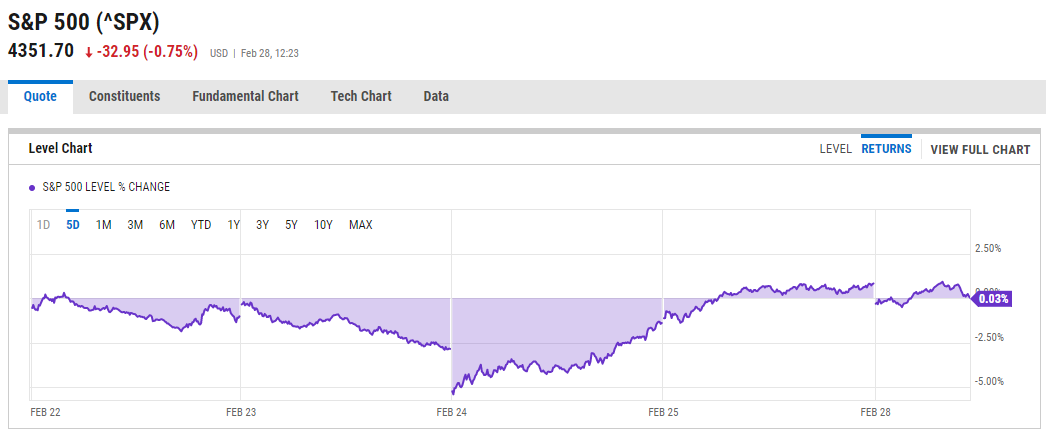1046x440 pixels.
Task: Switch to the Quote tab
Action: (40, 97)
